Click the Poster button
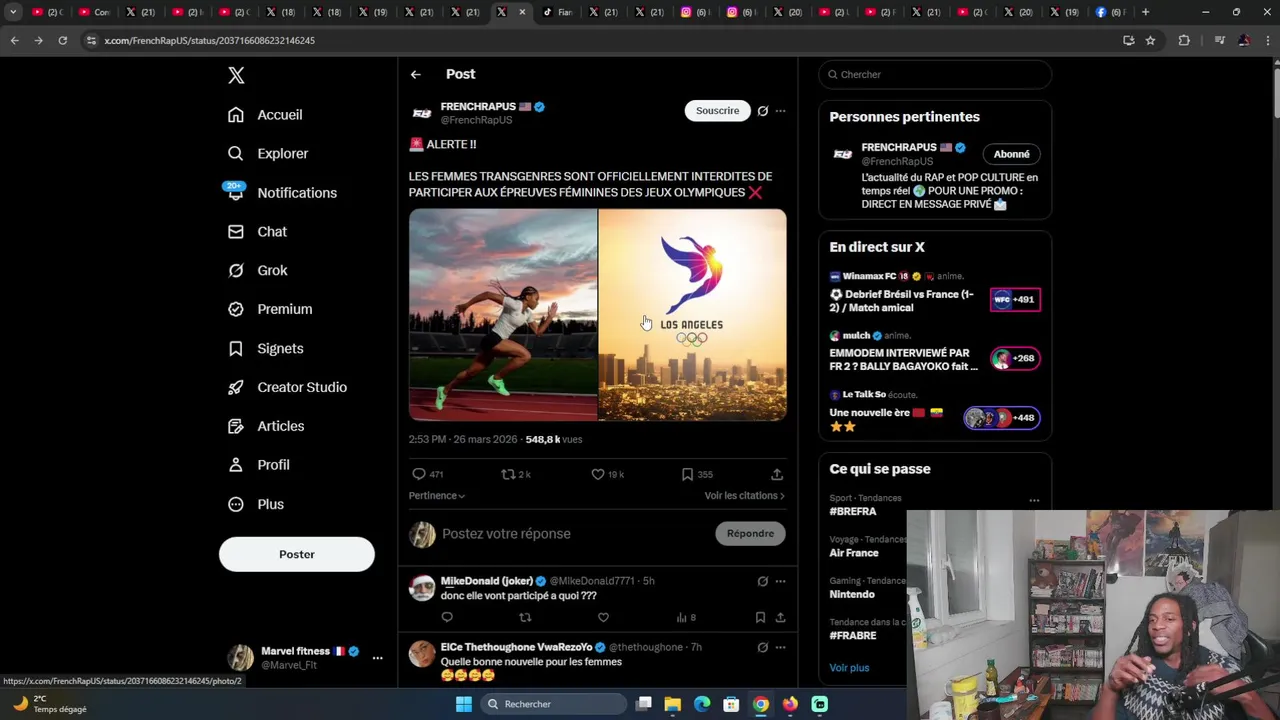 click(297, 554)
